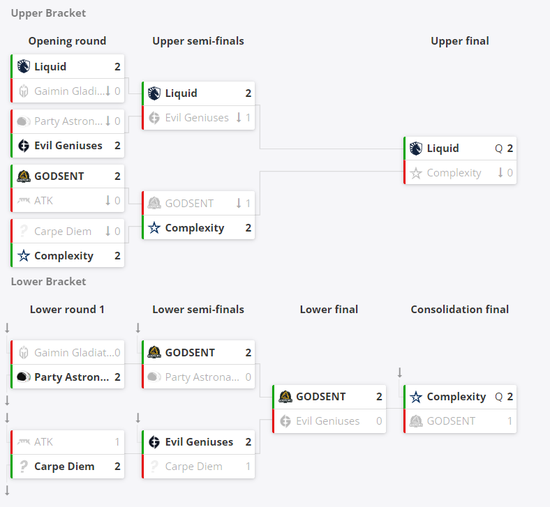Open Carpe Diem link in Lower round 1
Image resolution: width=550 pixels, height=507 pixels.
coord(64,466)
